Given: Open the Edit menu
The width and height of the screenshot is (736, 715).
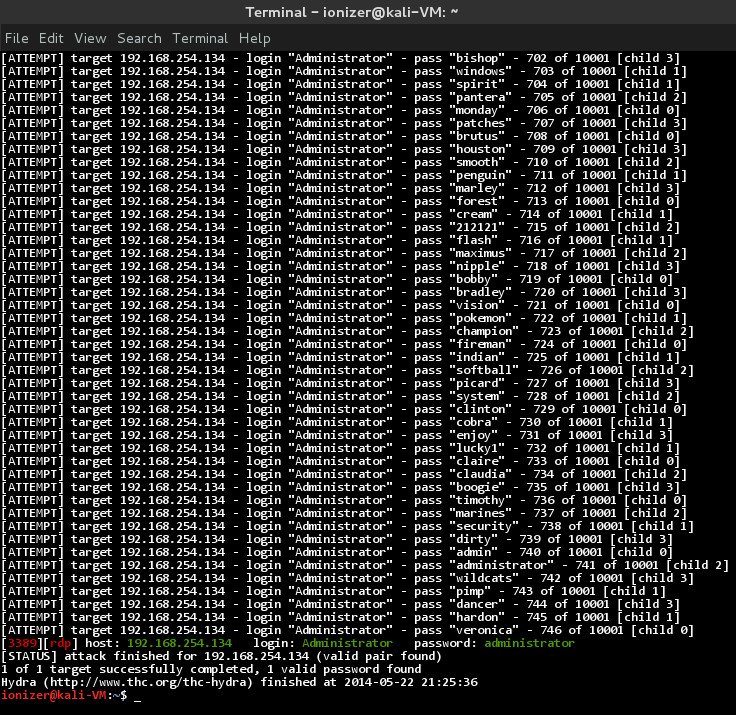Looking at the screenshot, I should 51,38.
